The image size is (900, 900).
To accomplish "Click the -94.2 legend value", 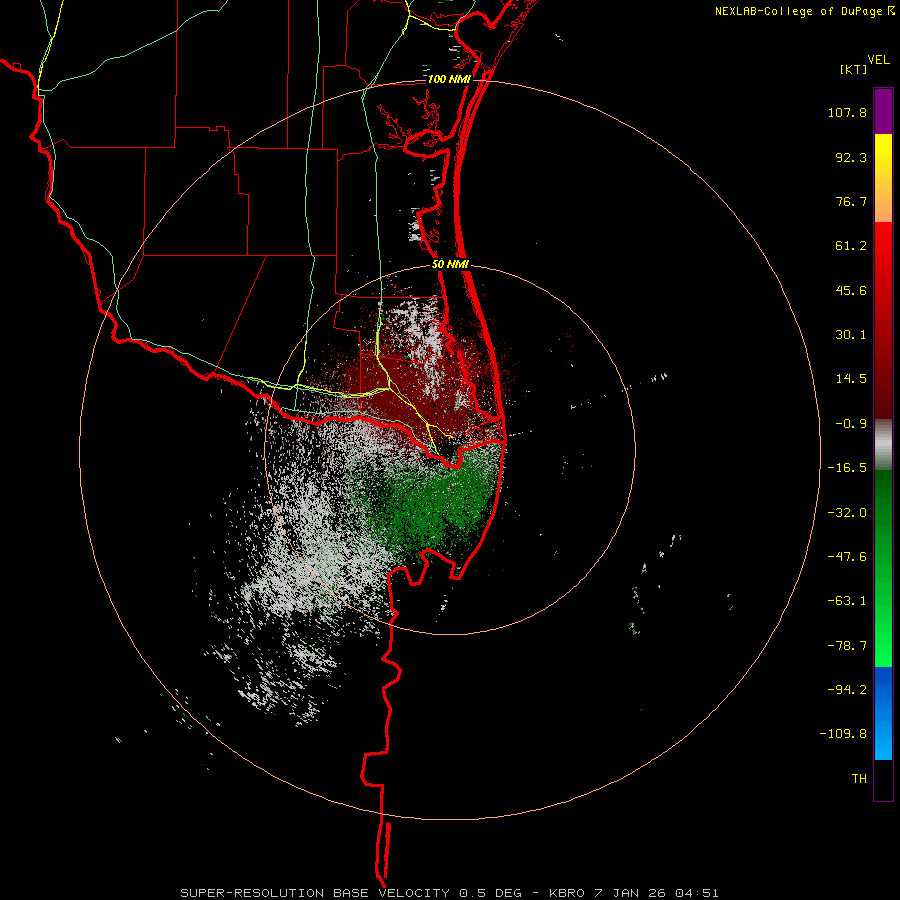I will (x=847, y=689).
